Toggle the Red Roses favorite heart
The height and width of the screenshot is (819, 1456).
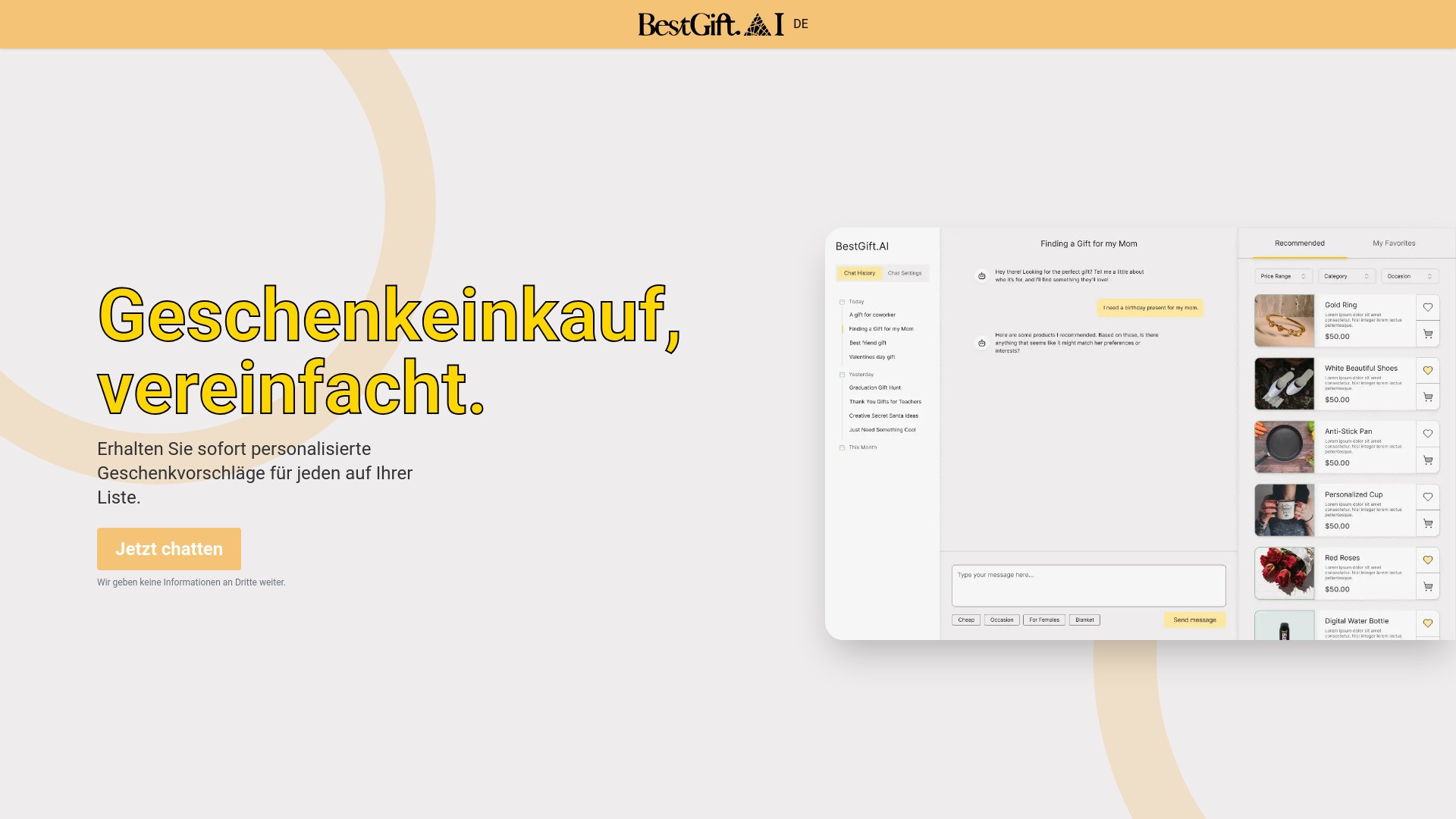point(1427,560)
